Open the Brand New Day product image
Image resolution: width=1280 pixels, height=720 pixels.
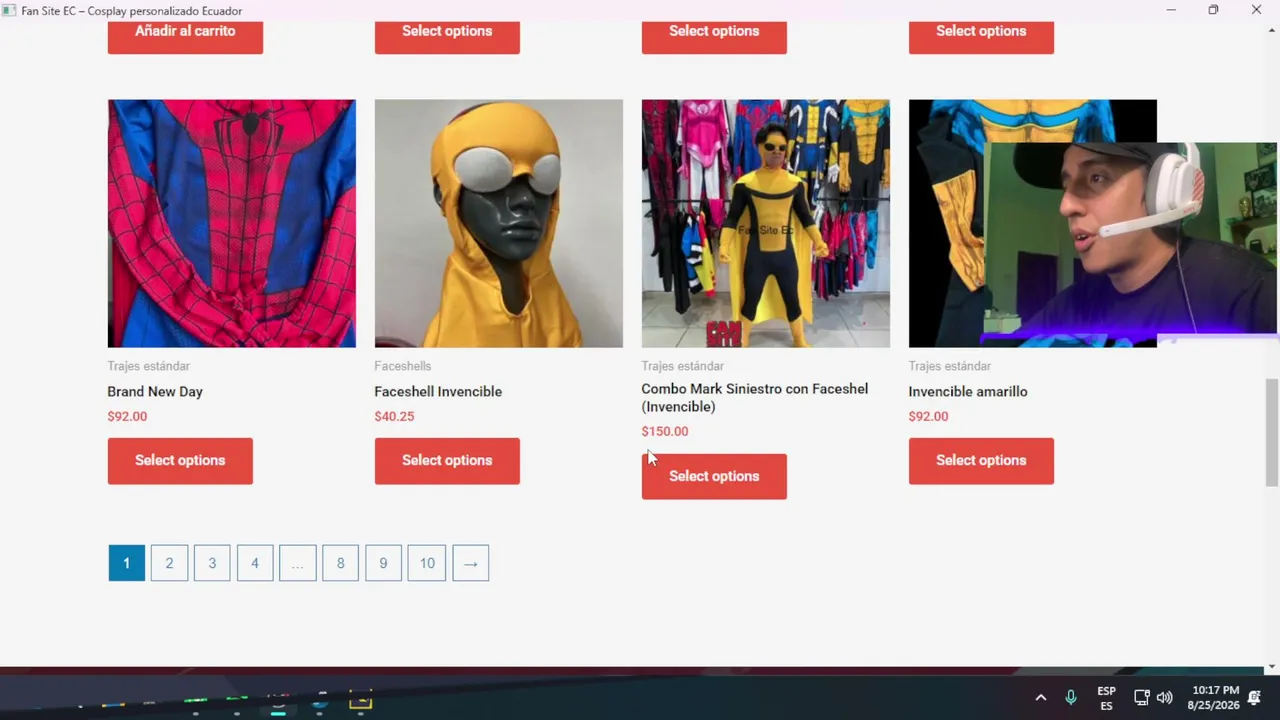[231, 223]
